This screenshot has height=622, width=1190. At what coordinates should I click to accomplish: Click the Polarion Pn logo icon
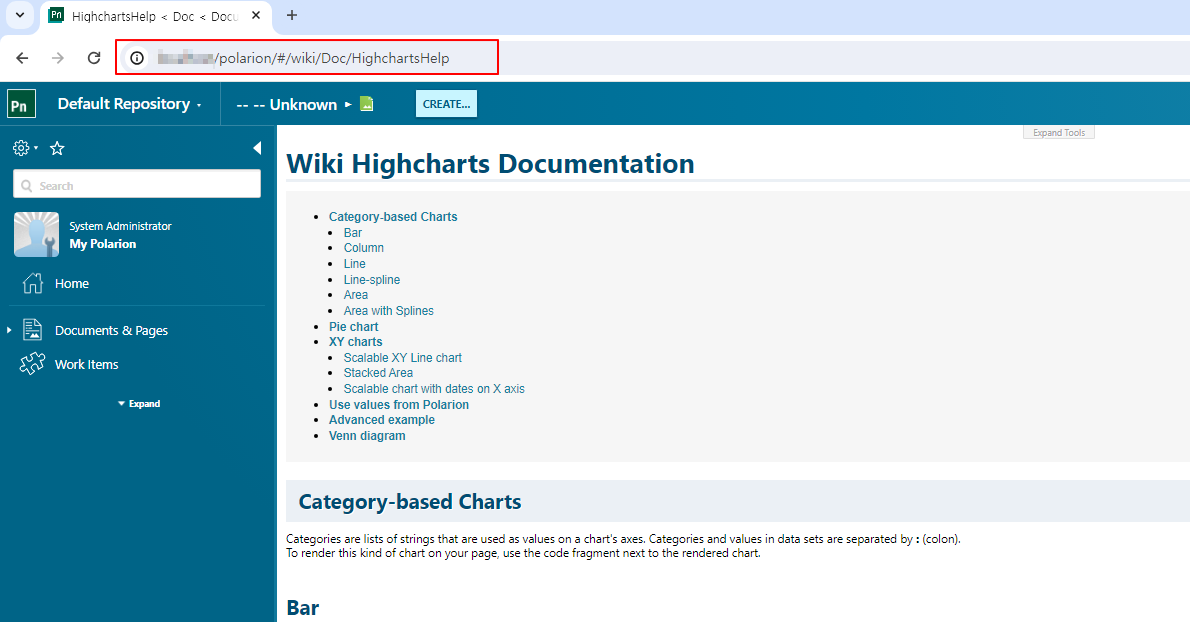coord(20,103)
